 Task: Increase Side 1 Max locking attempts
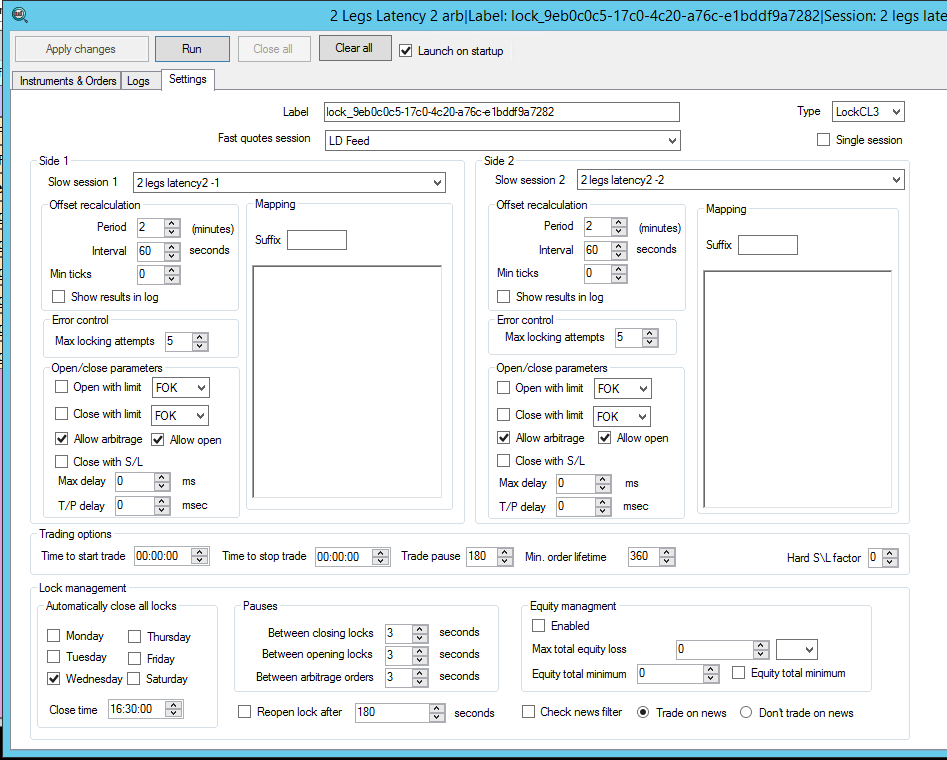[x=200, y=337]
